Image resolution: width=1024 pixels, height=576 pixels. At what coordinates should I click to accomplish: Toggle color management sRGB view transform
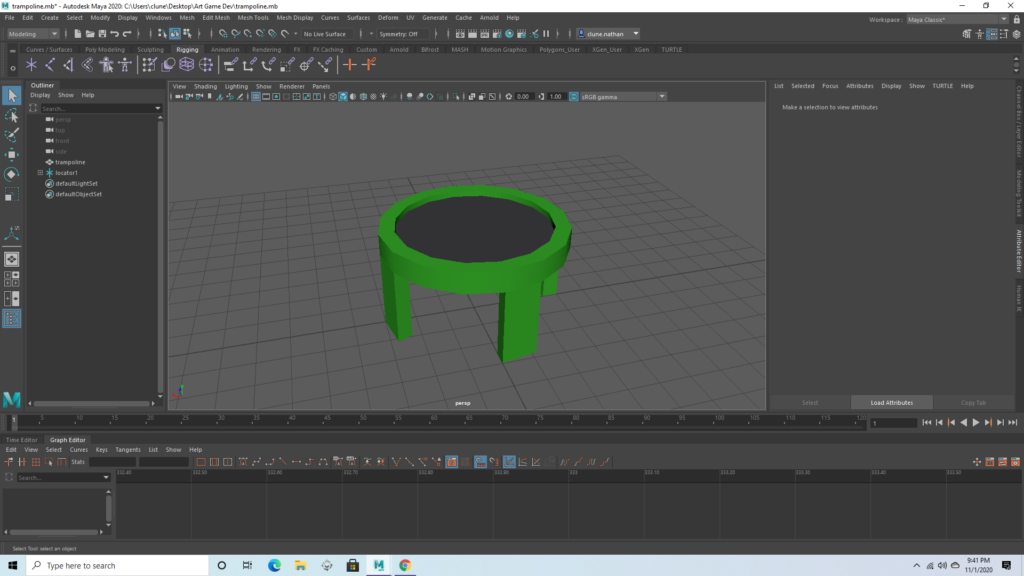pyautogui.click(x=573, y=97)
